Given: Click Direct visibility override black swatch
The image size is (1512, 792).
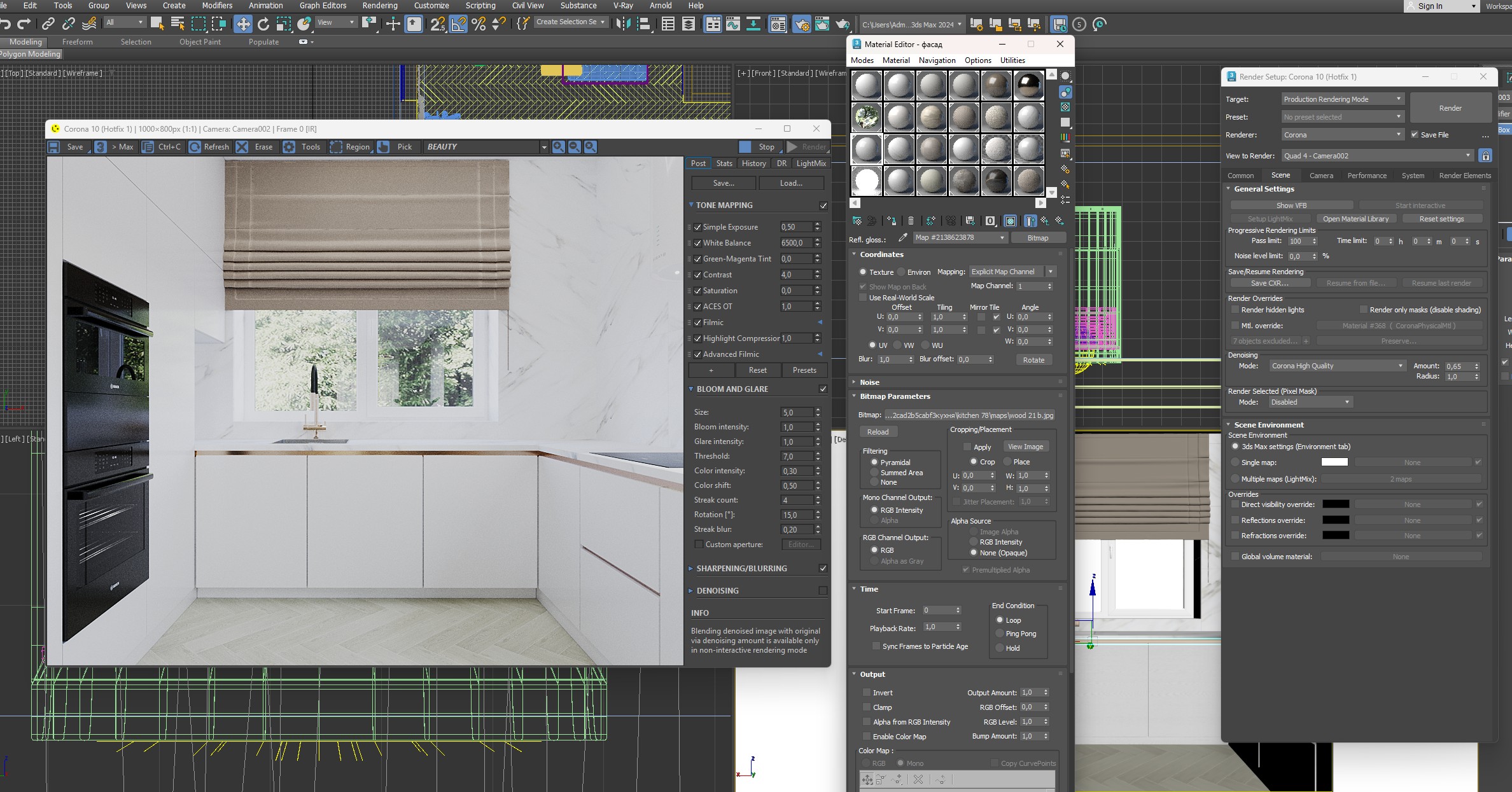Looking at the screenshot, I should click(1336, 504).
